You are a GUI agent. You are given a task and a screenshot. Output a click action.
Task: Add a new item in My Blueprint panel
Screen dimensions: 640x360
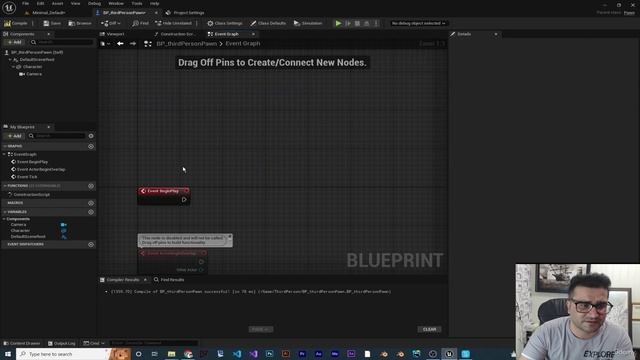click(14, 136)
